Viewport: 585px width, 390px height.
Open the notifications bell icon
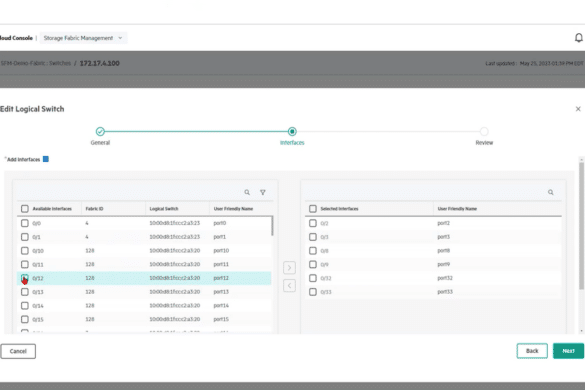578,38
